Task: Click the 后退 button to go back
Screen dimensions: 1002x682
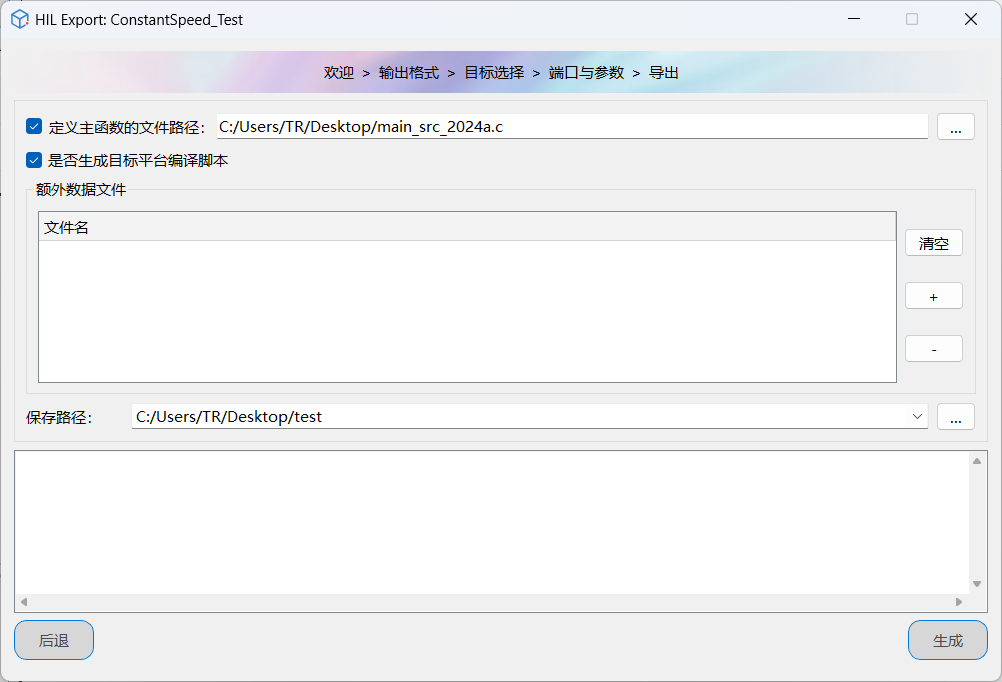Action: (x=54, y=640)
